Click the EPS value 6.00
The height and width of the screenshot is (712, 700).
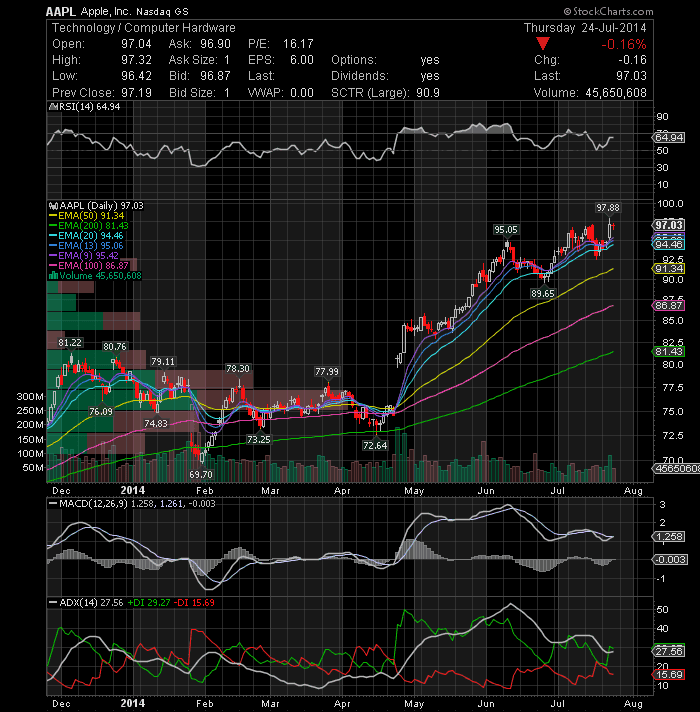point(302,60)
